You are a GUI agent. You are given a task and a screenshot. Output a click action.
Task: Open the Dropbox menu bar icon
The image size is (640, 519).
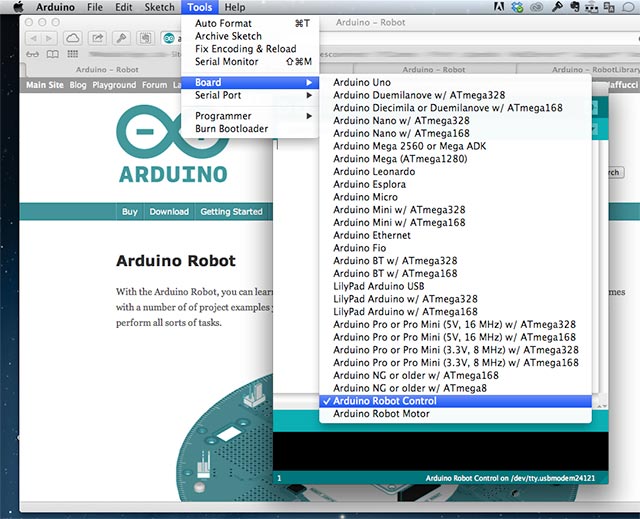coord(518,7)
